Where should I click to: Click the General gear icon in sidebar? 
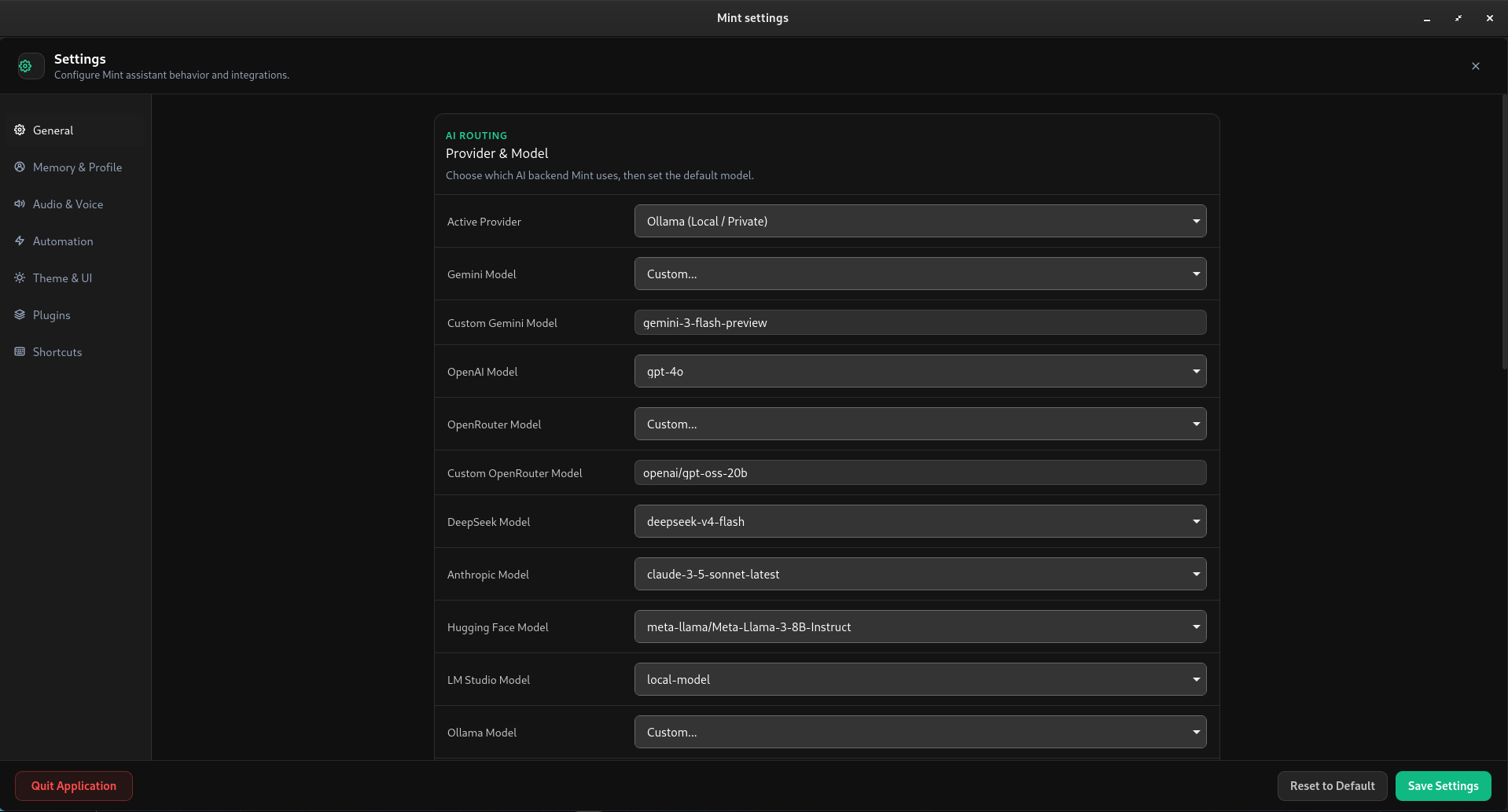click(20, 130)
